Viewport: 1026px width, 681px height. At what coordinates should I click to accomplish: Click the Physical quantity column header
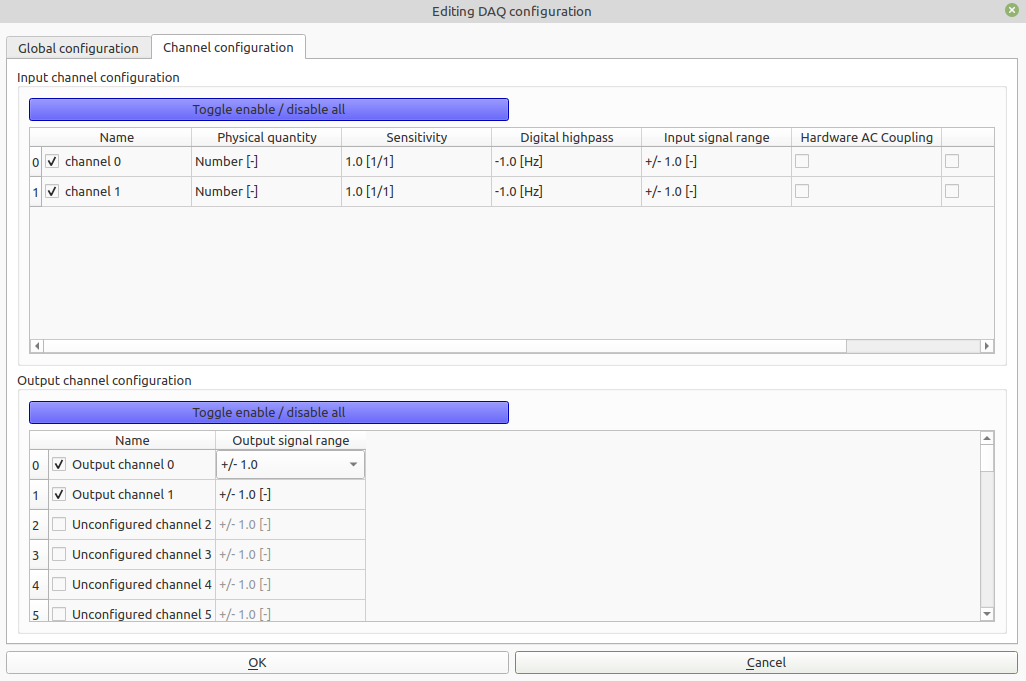[x=266, y=137]
